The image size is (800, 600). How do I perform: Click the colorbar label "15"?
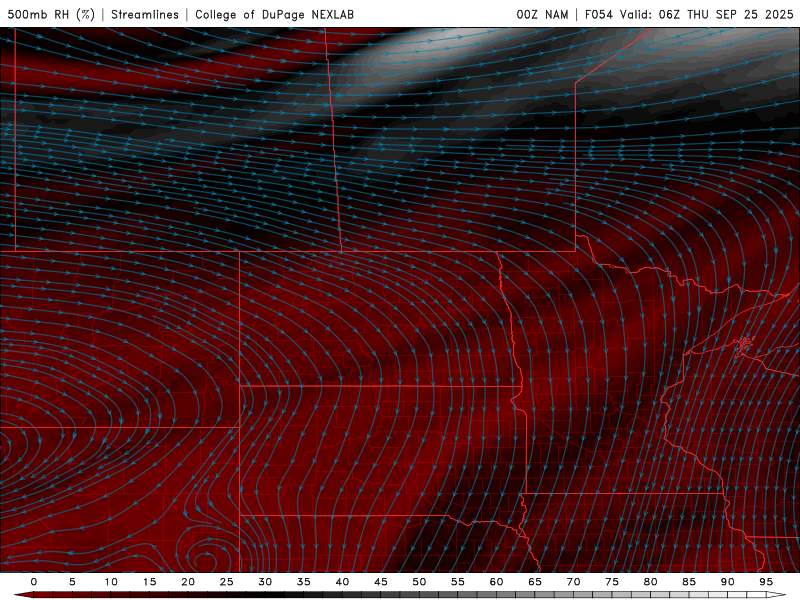click(149, 582)
